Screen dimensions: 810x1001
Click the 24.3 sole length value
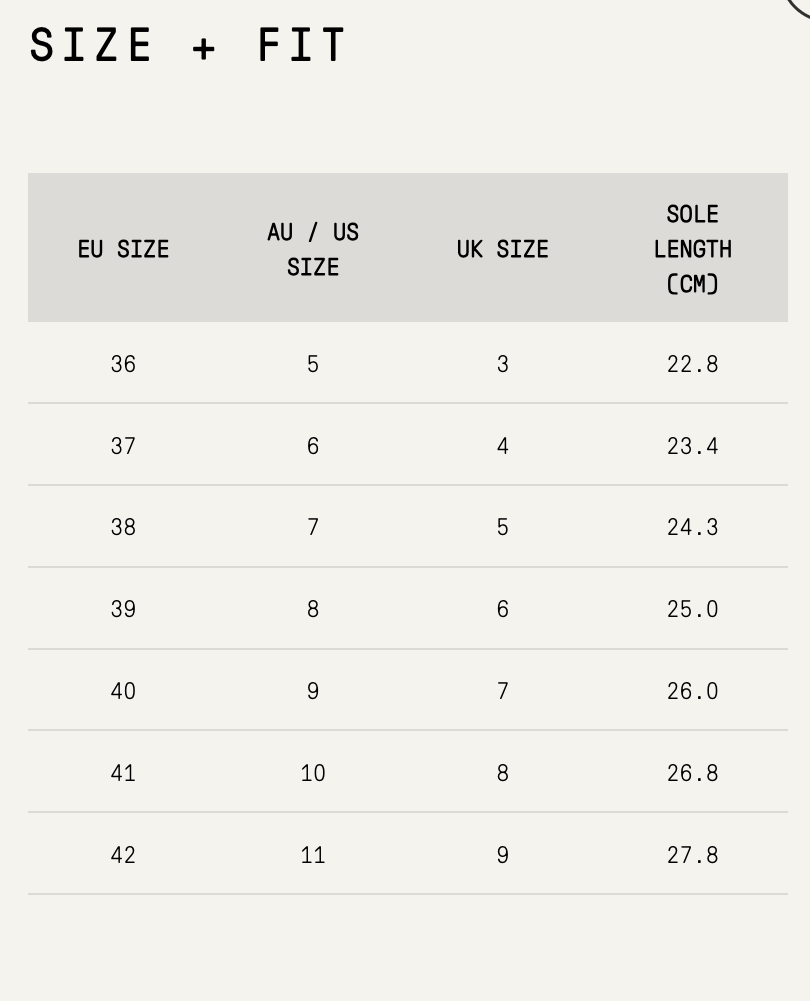pyautogui.click(x=693, y=527)
